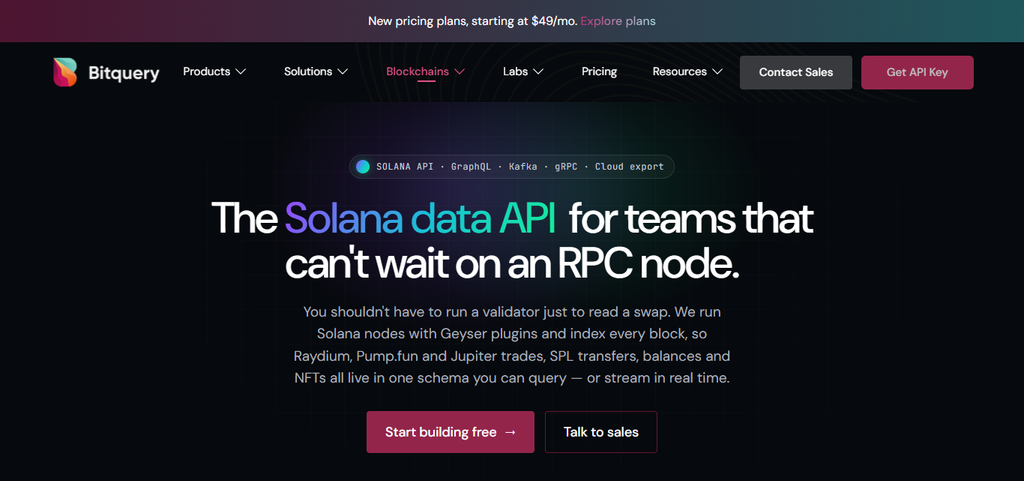The height and width of the screenshot is (481, 1024).
Task: Expand the Blockchains chevron arrow
Action: point(459,72)
